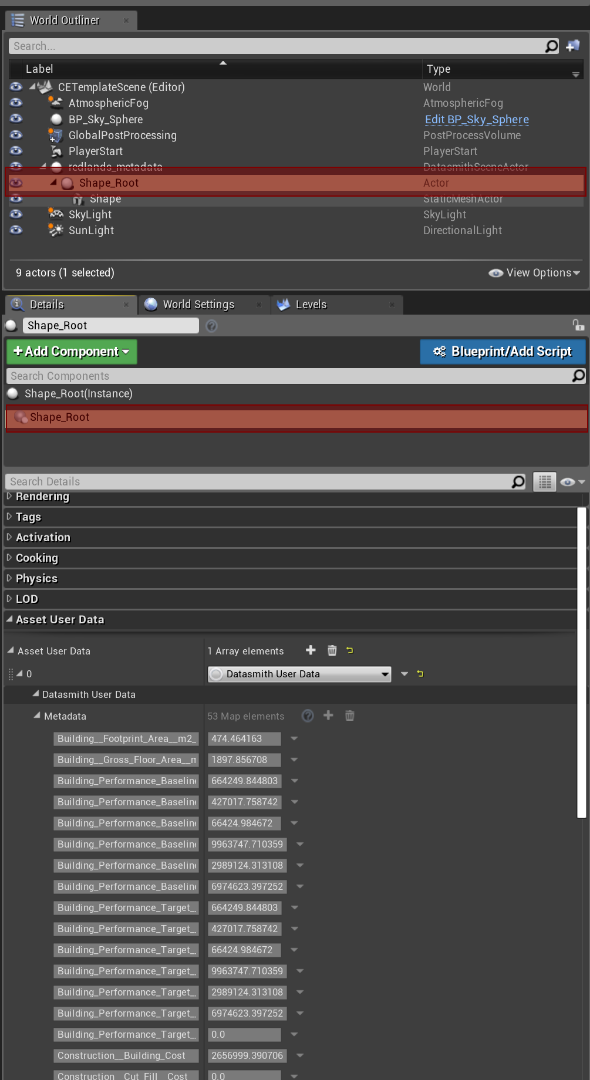Hide the AtmosphericFog actor
The width and height of the screenshot is (590, 1080).
[17, 103]
